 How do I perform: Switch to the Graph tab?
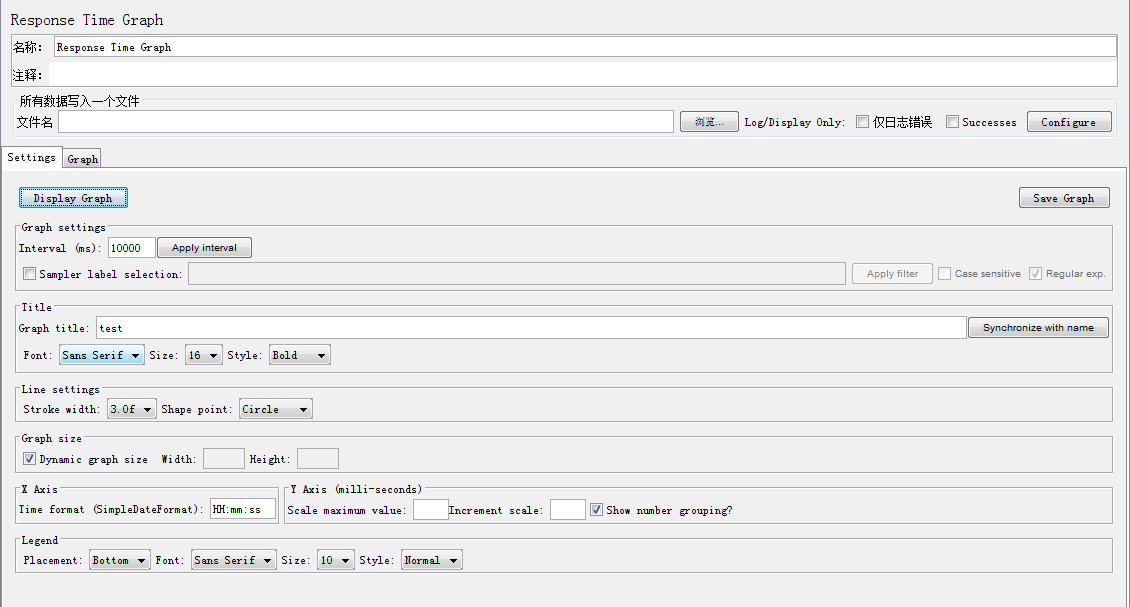pos(82,159)
